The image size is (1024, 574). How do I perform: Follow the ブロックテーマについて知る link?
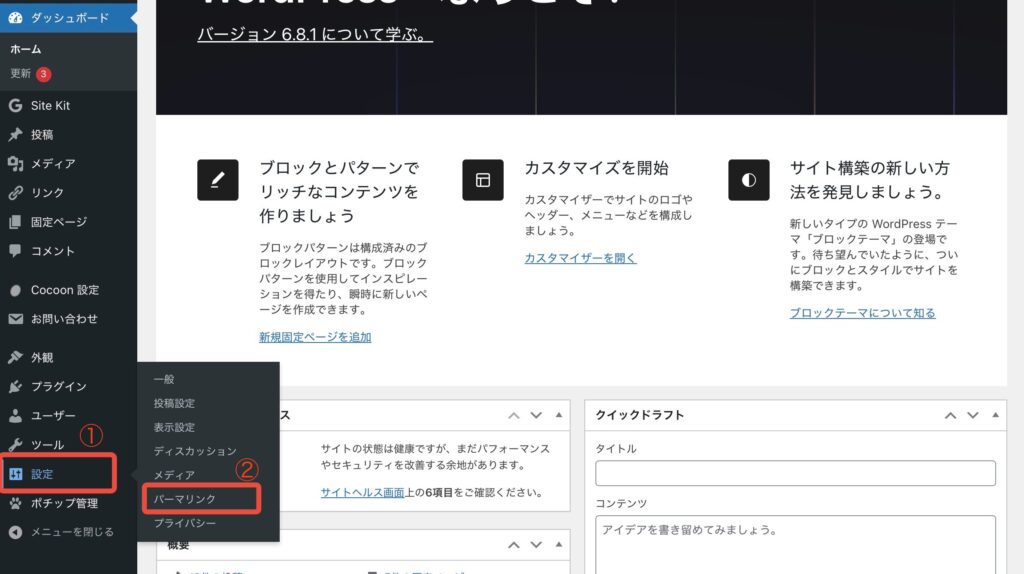(863, 313)
